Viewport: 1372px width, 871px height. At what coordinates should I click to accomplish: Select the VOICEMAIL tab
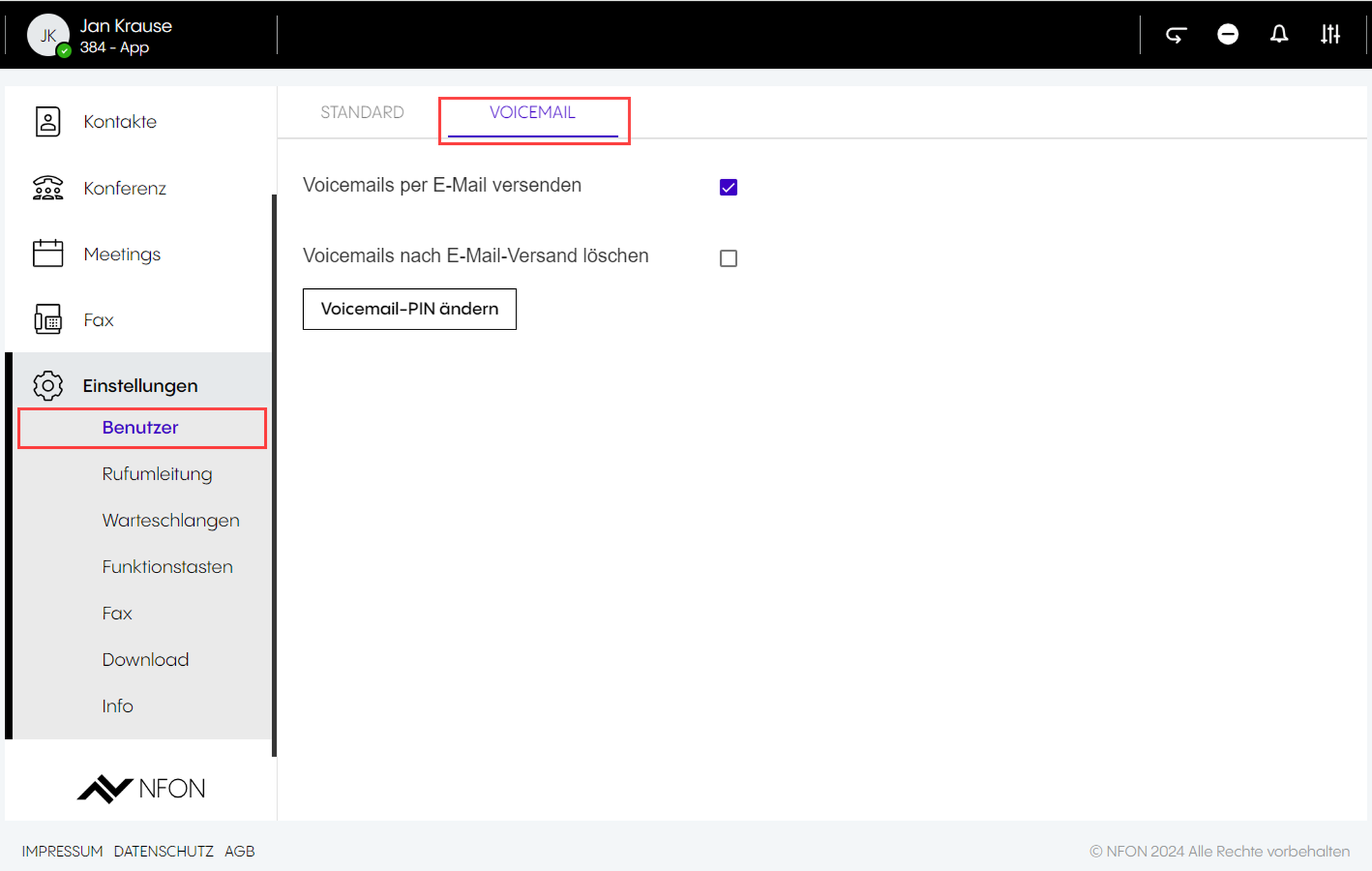532,113
